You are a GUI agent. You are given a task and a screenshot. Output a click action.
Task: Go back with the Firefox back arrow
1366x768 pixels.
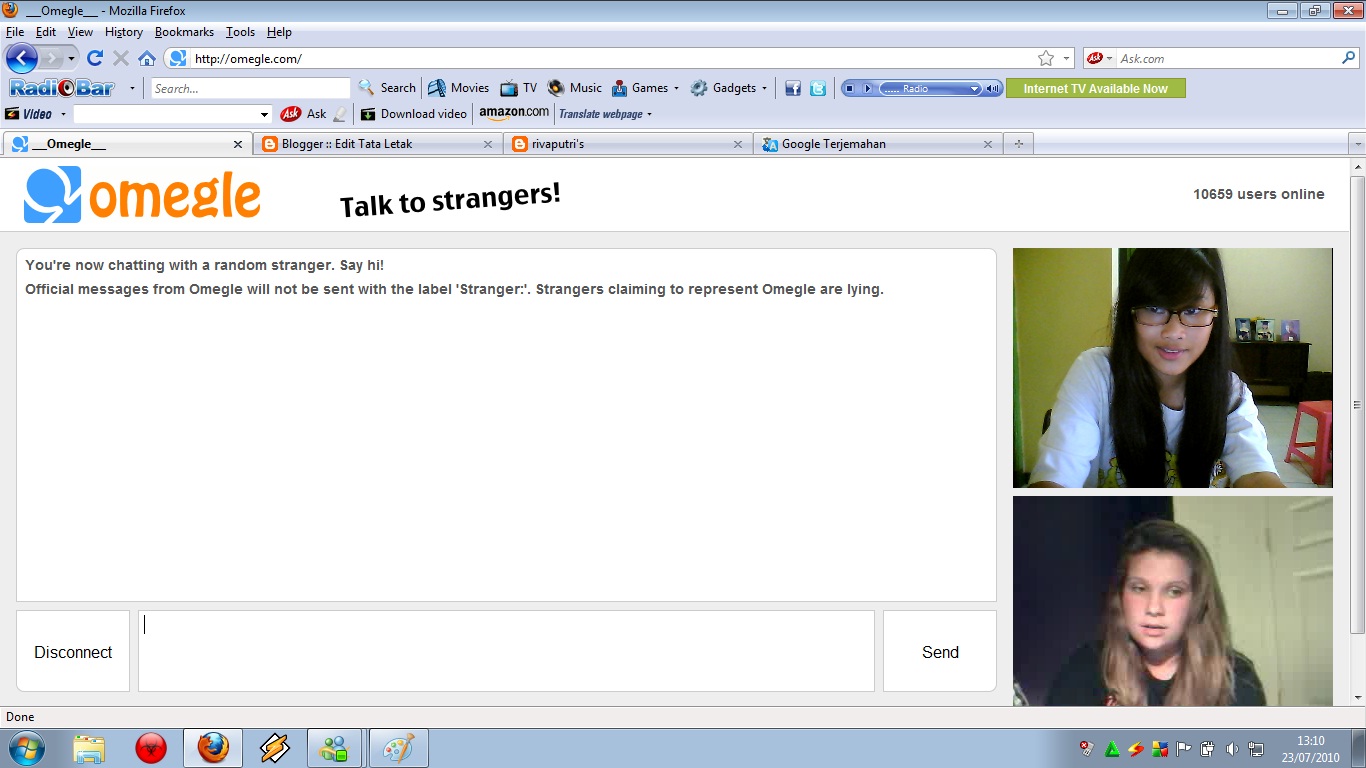(x=21, y=58)
